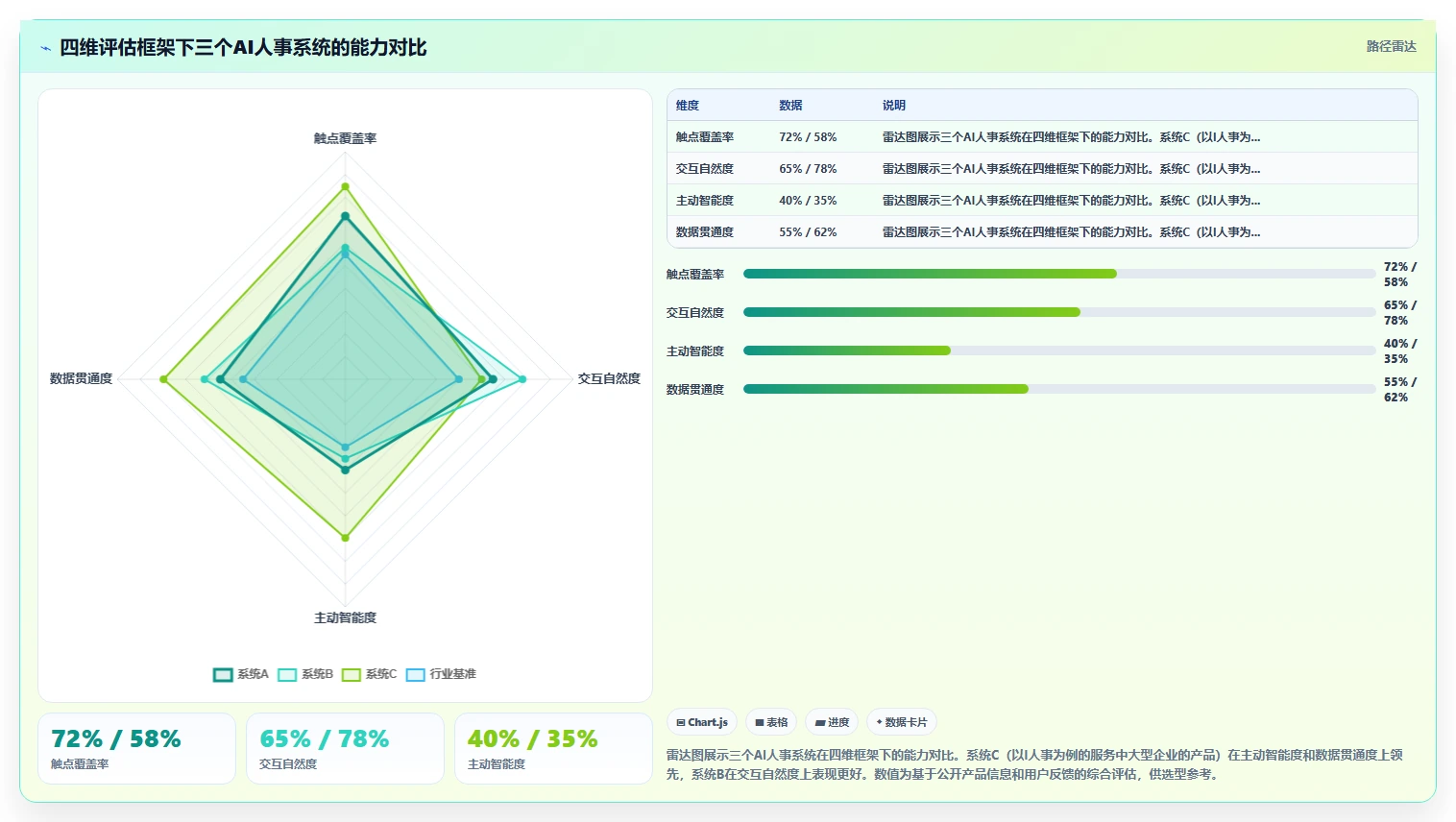The height and width of the screenshot is (822, 1456).
Task: Open the 主动智能度 data card
Action: click(553, 749)
